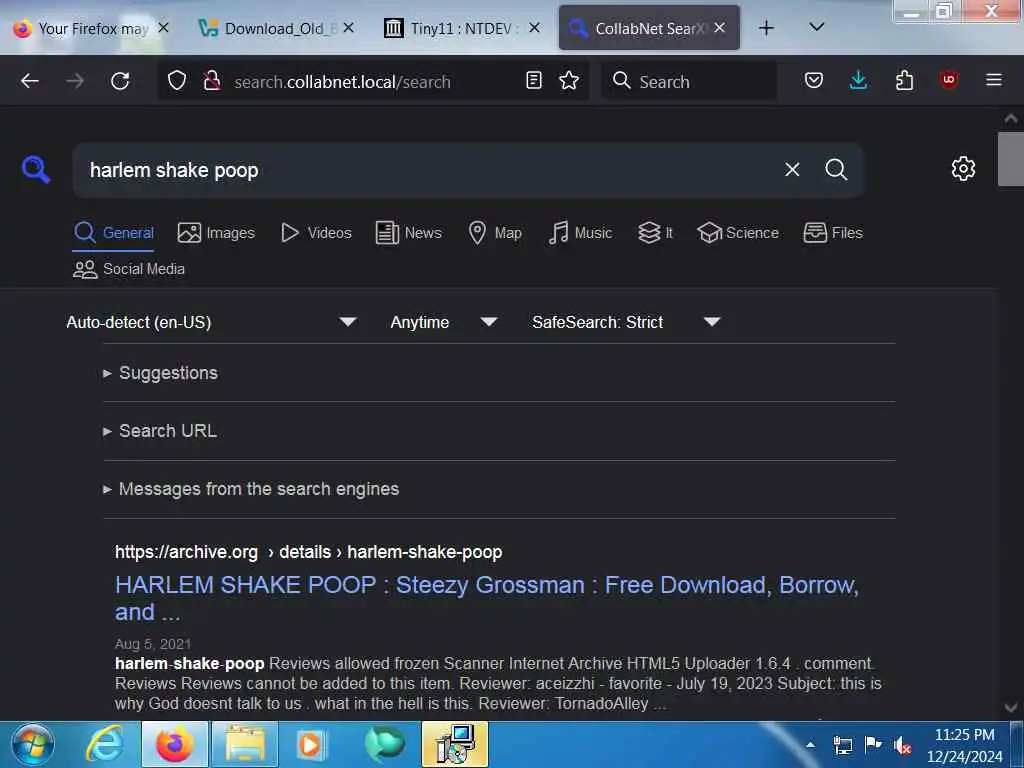Viewport: 1024px width, 768px height.
Task: Click the Show desktop strip
Action: (1017, 744)
